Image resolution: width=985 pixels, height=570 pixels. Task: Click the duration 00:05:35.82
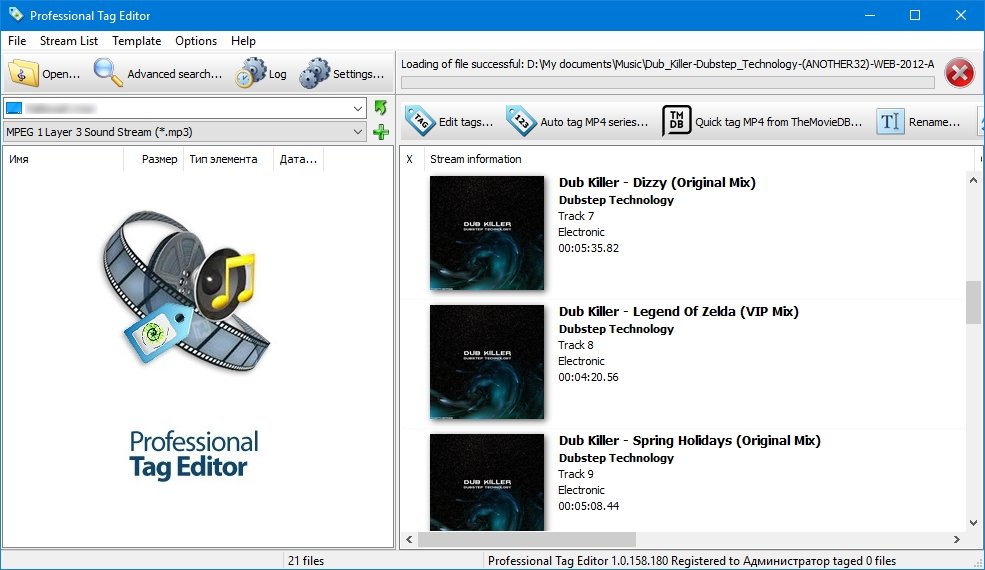point(589,248)
